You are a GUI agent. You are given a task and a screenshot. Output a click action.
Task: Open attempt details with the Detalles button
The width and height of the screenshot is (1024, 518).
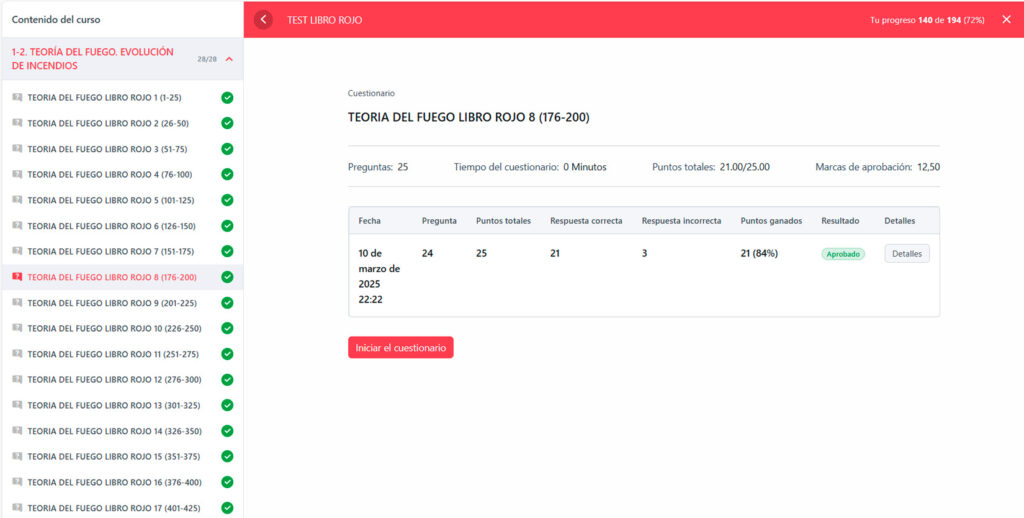pos(907,253)
